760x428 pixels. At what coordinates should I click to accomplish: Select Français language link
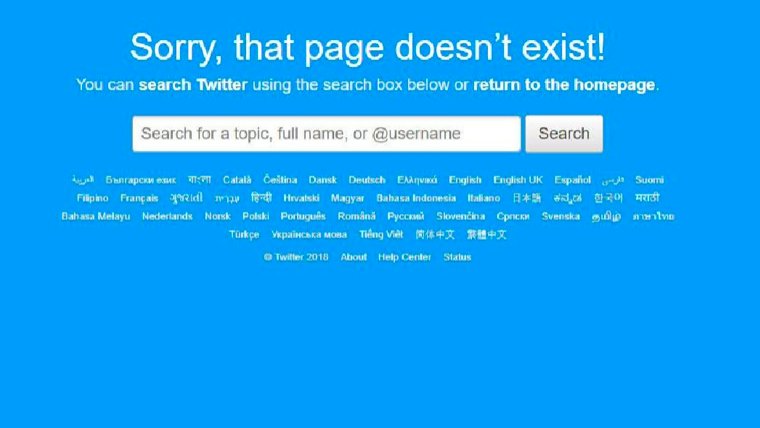(139, 198)
